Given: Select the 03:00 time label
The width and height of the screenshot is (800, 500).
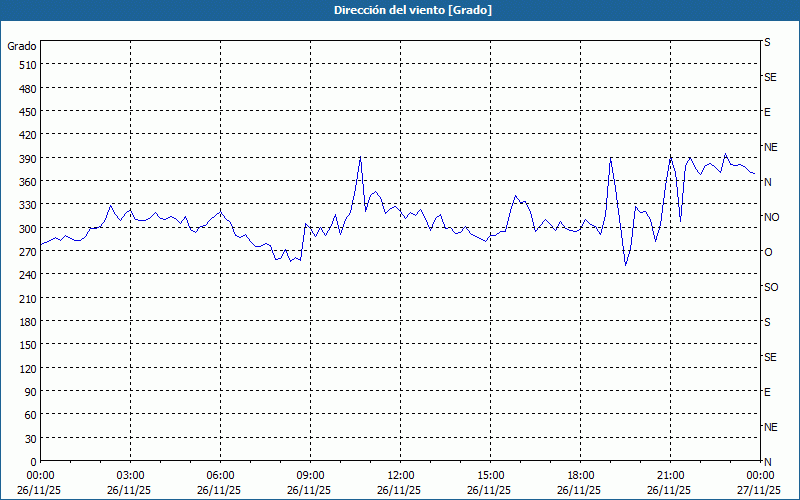Looking at the screenshot, I should [130, 476].
